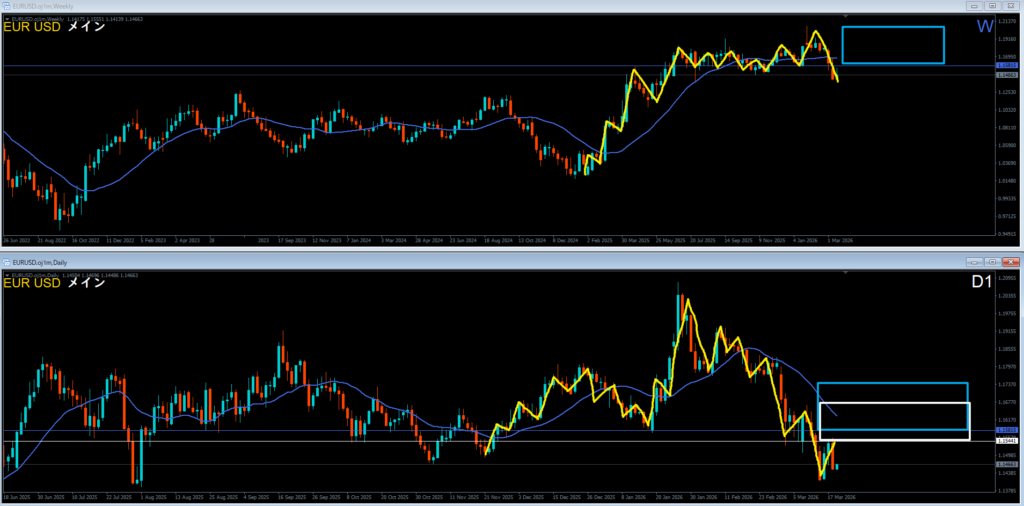
Task: Select the white 1.15441 price tag in Daily chart
Action: pos(1006,441)
